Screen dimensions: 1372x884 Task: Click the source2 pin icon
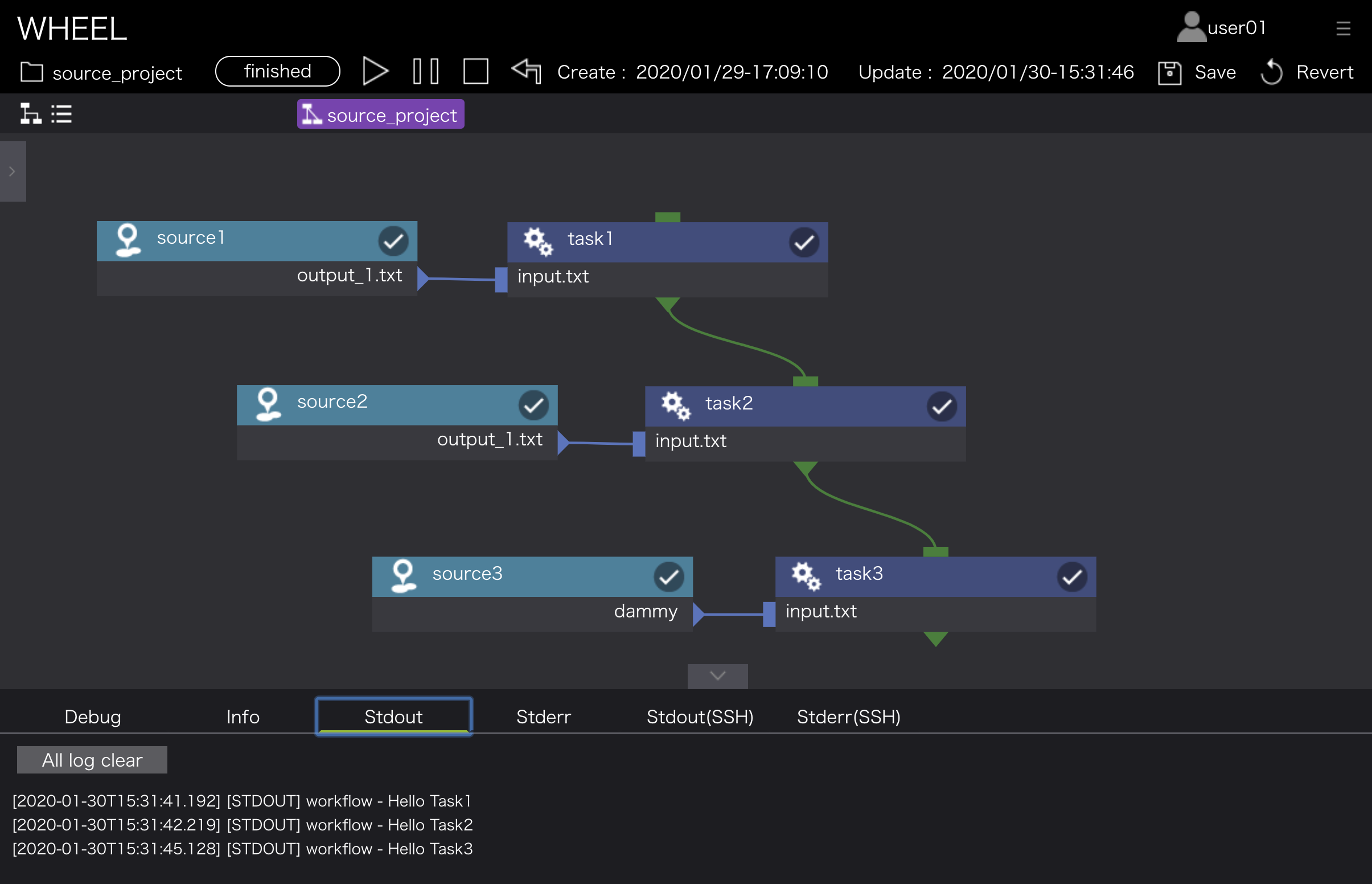click(268, 404)
